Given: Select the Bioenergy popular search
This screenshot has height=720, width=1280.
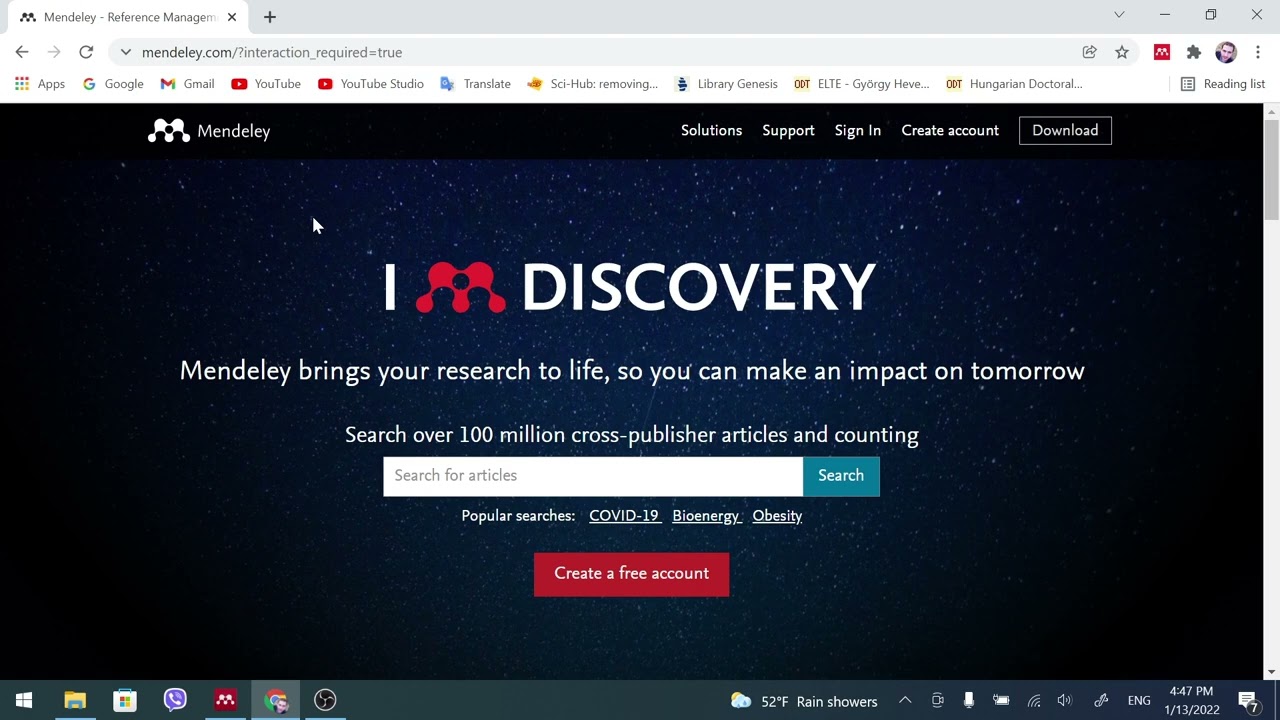Looking at the screenshot, I should [x=706, y=516].
